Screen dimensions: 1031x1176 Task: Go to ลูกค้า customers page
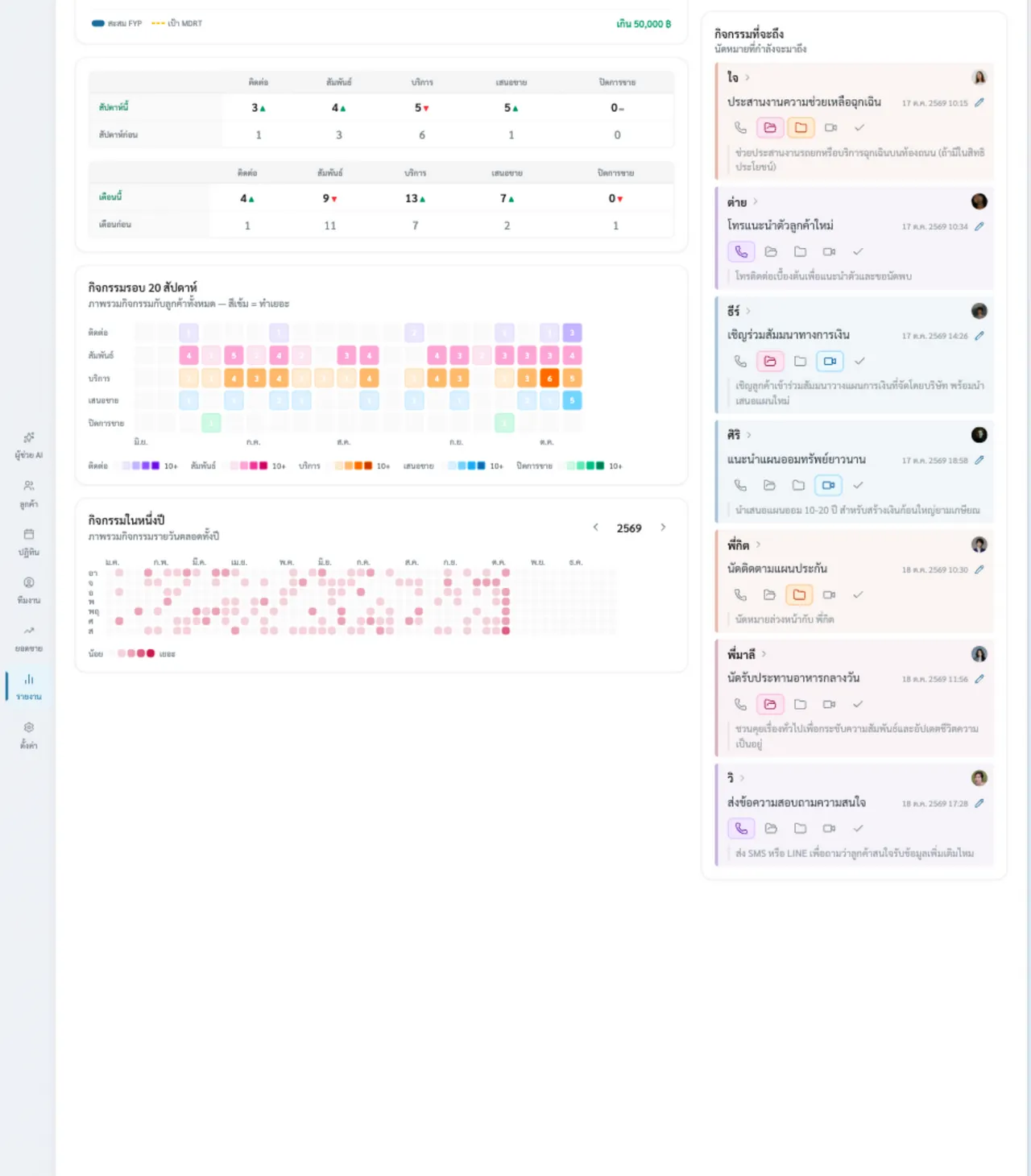coord(28,494)
